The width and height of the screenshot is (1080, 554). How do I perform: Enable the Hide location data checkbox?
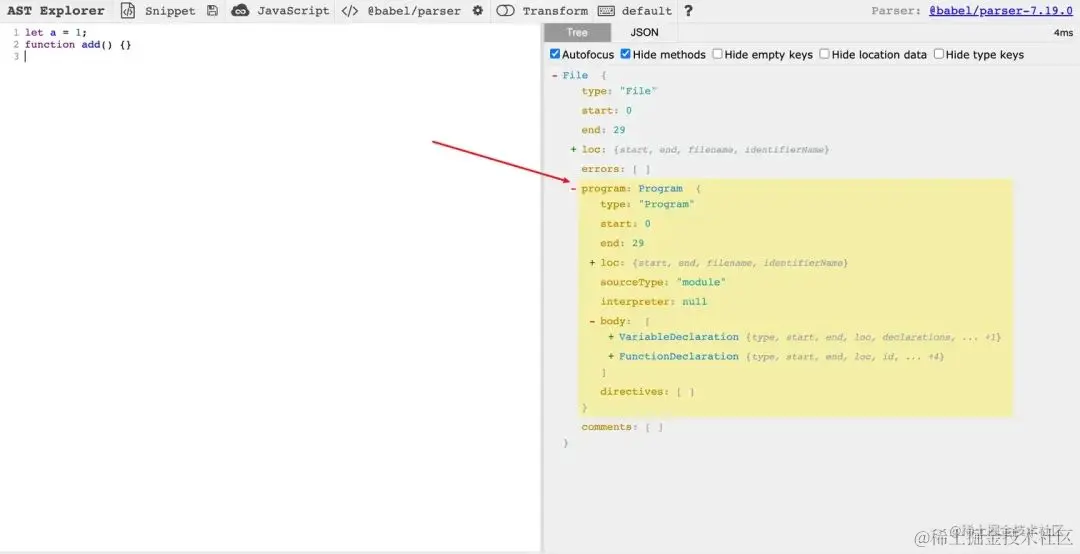[824, 54]
